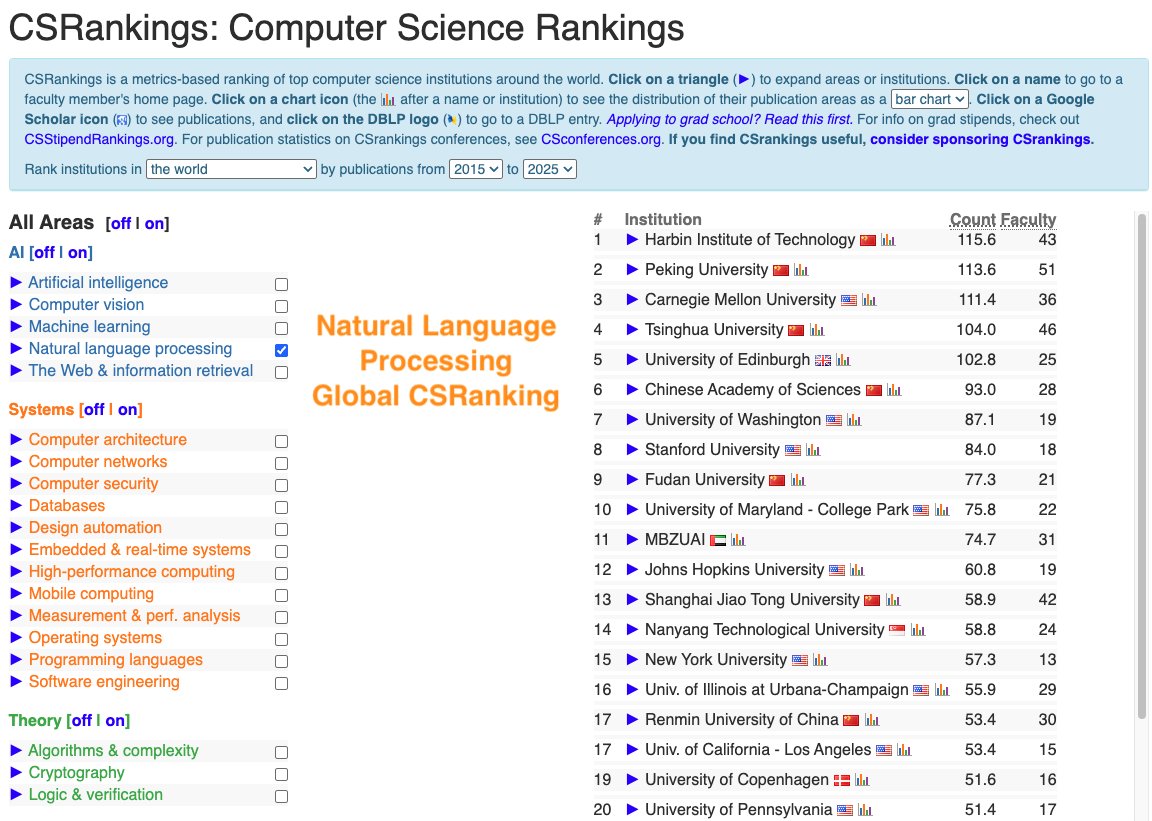This screenshot has height=821, width=1152.
Task: Click the rankings list scrollbar
Action: pyautogui.click(x=1140, y=480)
